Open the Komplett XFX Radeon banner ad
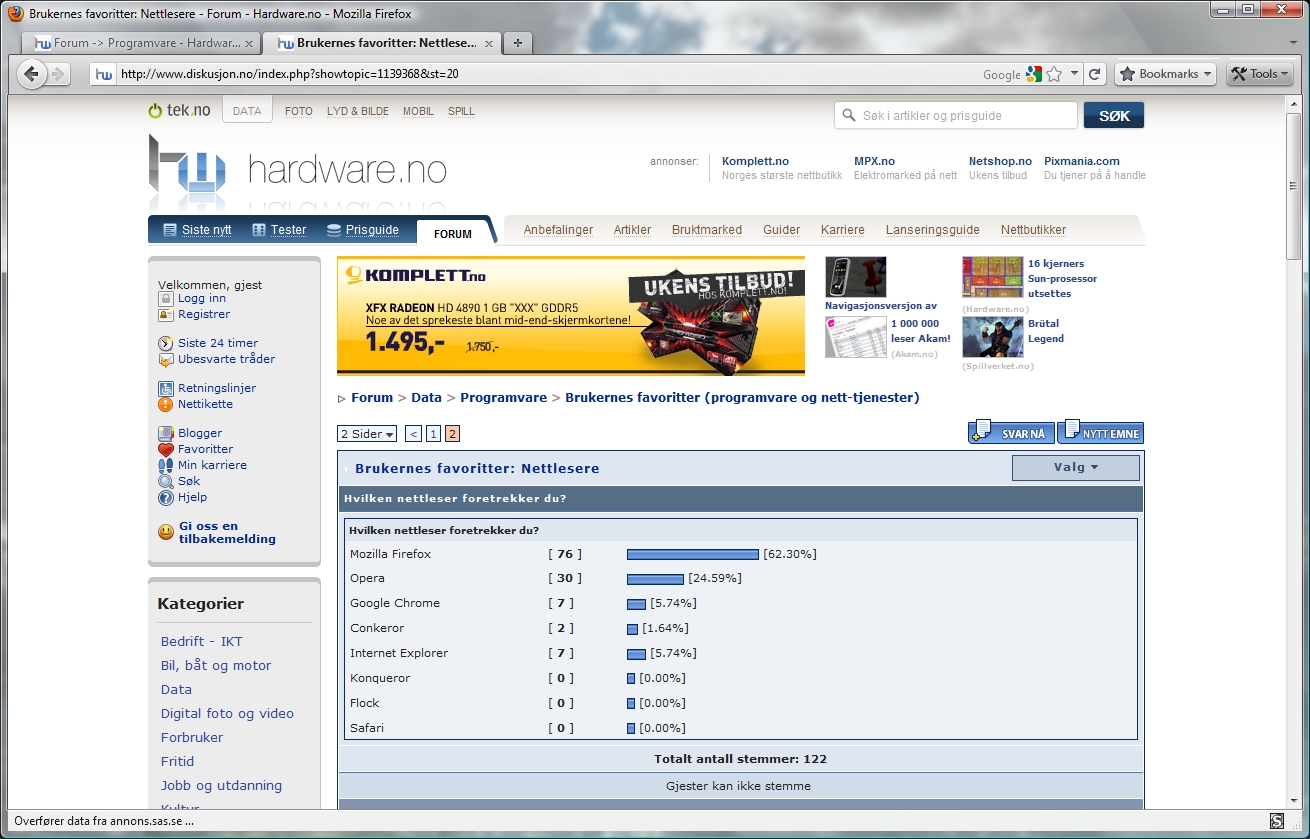 pos(571,316)
